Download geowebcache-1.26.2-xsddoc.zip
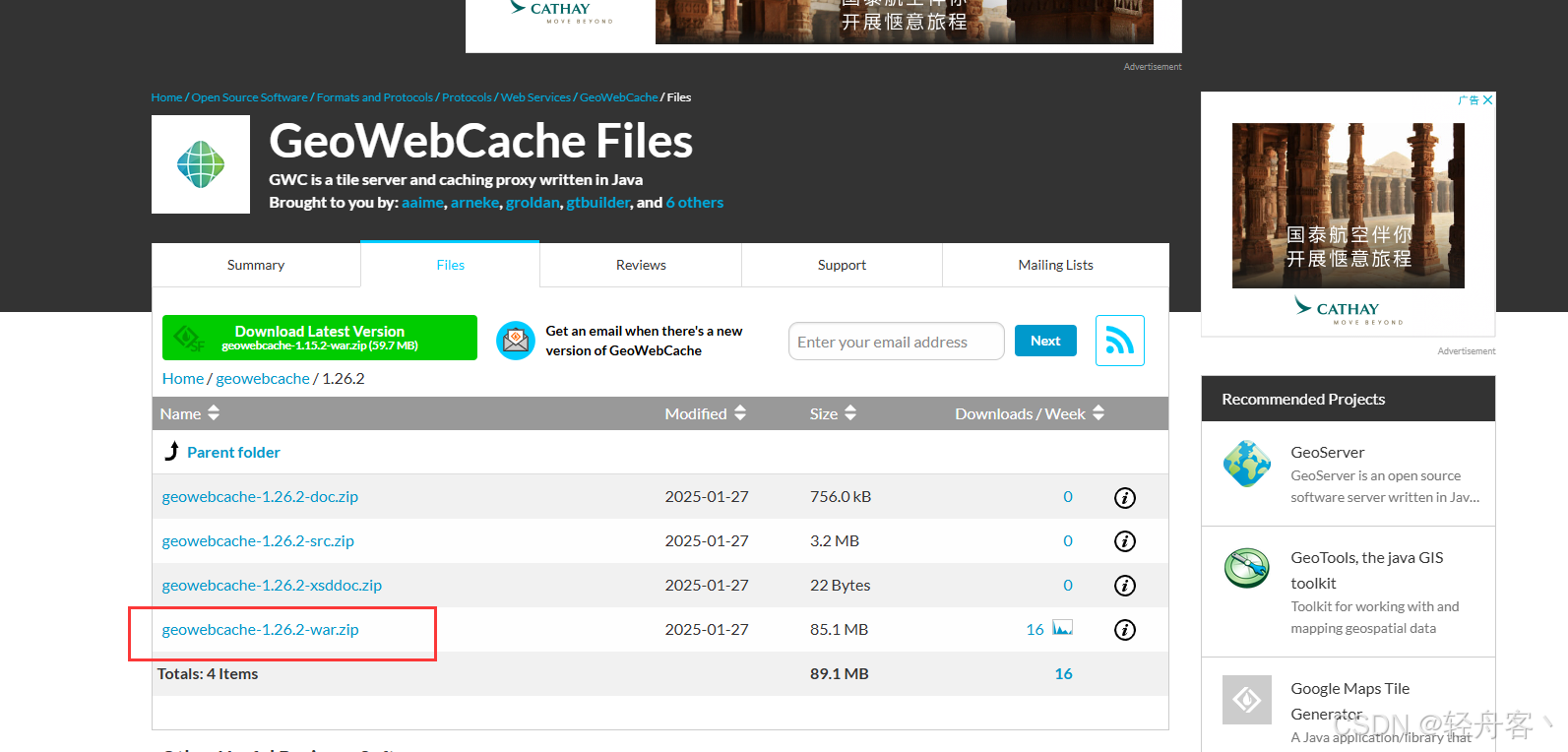This screenshot has width=1568, height=752. (x=272, y=586)
